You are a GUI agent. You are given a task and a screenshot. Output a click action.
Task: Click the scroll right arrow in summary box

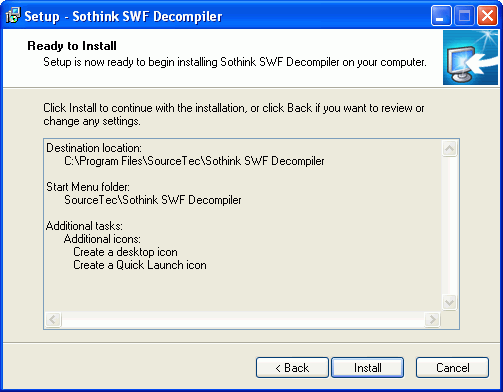click(x=432, y=320)
